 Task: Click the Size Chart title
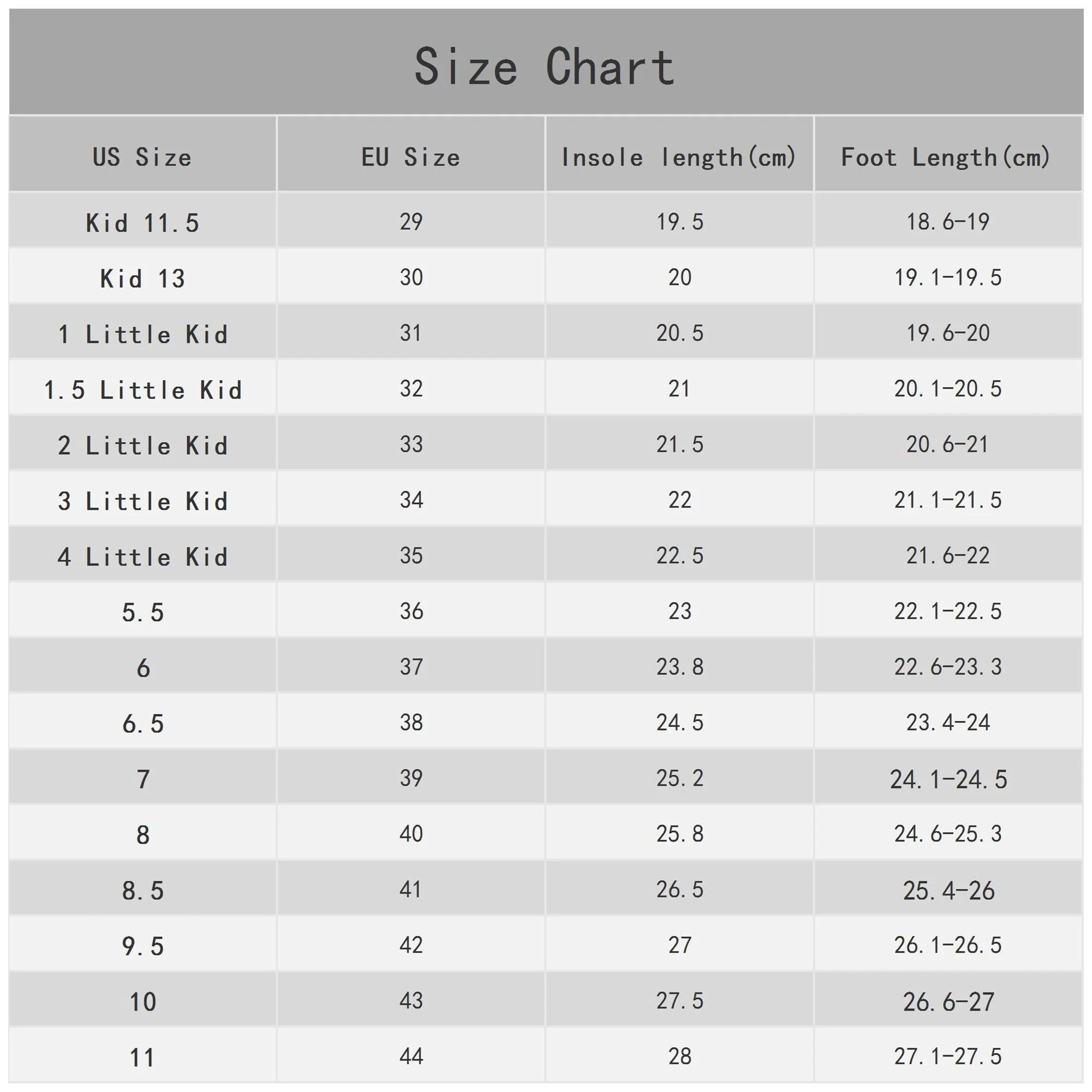pyautogui.click(x=545, y=67)
